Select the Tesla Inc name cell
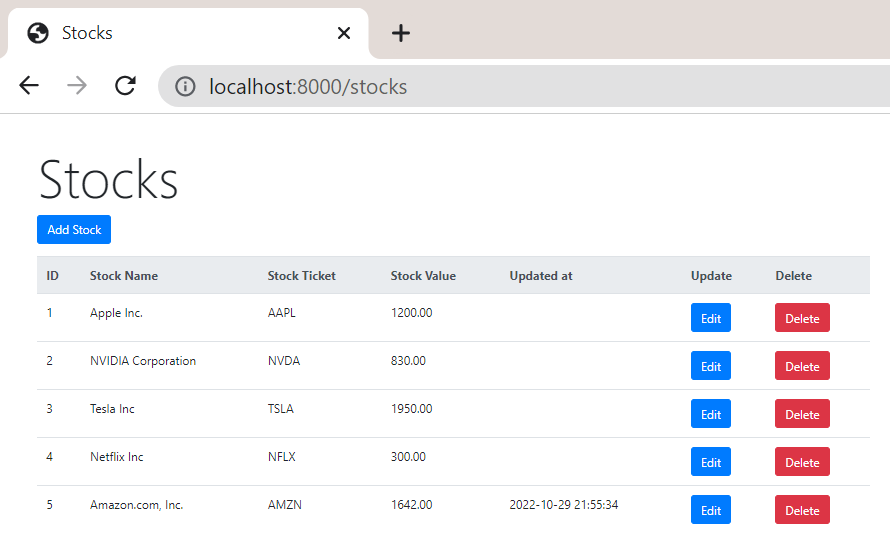Image resolution: width=890 pixels, height=554 pixels. (112, 409)
